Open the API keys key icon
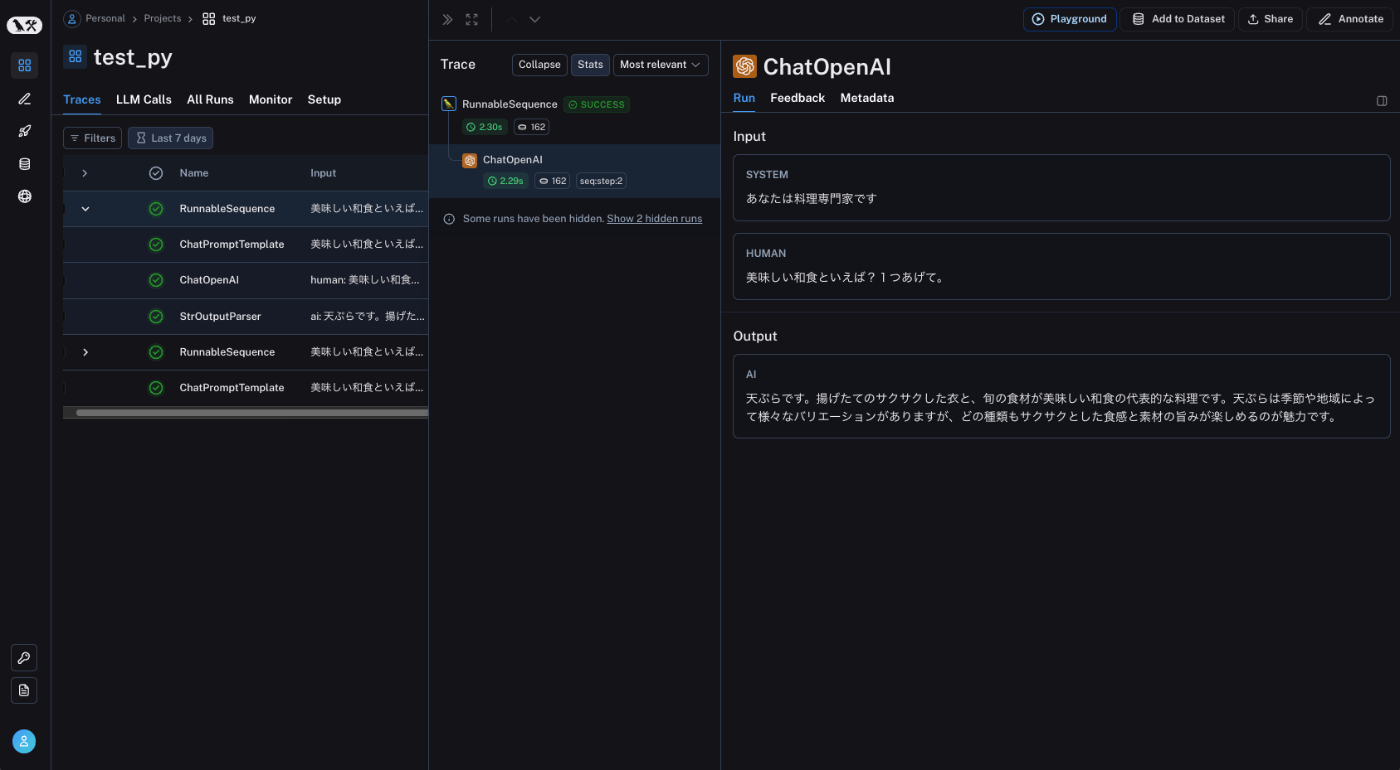The height and width of the screenshot is (770, 1400). [24, 658]
